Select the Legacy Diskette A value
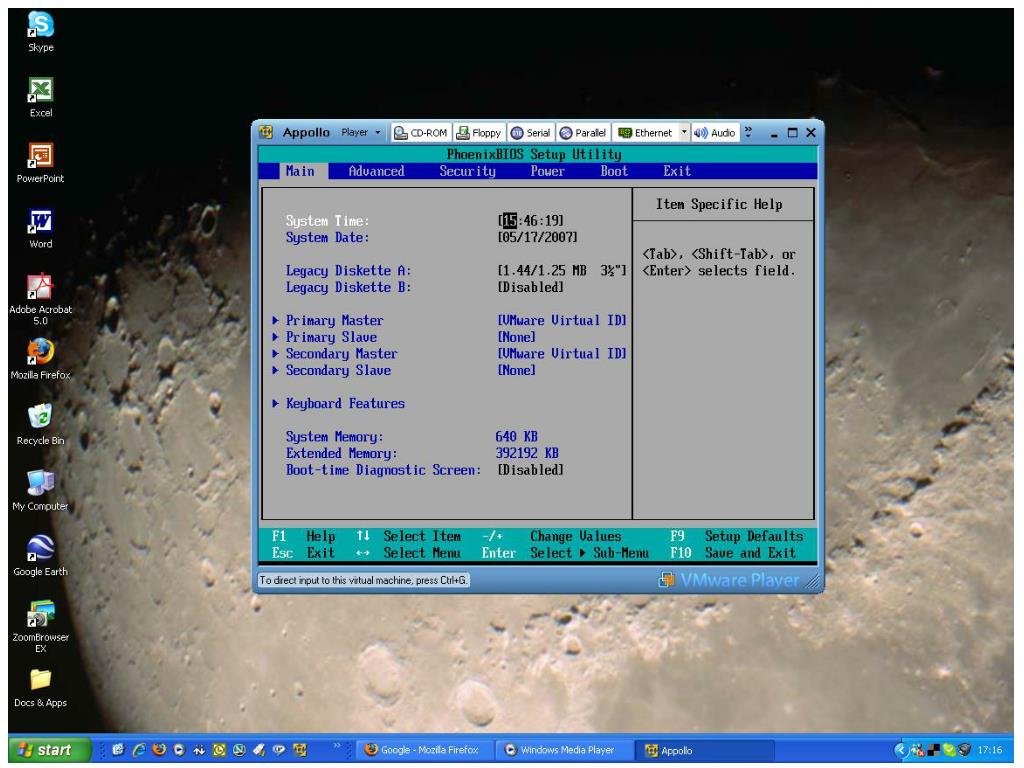 tap(562, 271)
